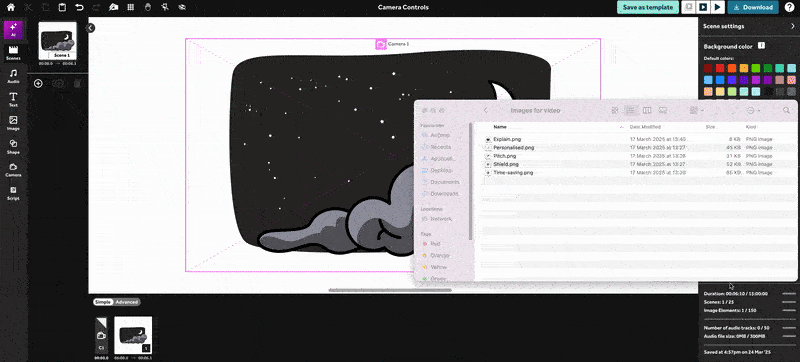This screenshot has height=362, width=800.
Task: Click the Background color info icon
Action: 761,46
